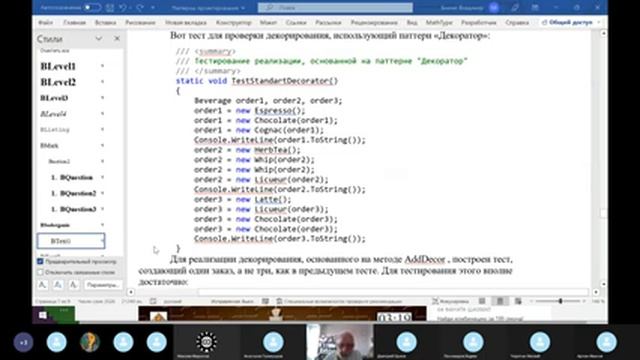
Task: Click in the Search box in the title bar
Action: [x=335, y=7]
